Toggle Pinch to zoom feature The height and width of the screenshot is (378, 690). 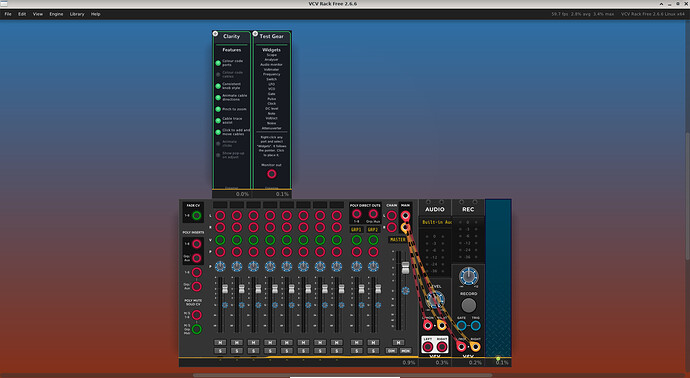click(x=218, y=109)
